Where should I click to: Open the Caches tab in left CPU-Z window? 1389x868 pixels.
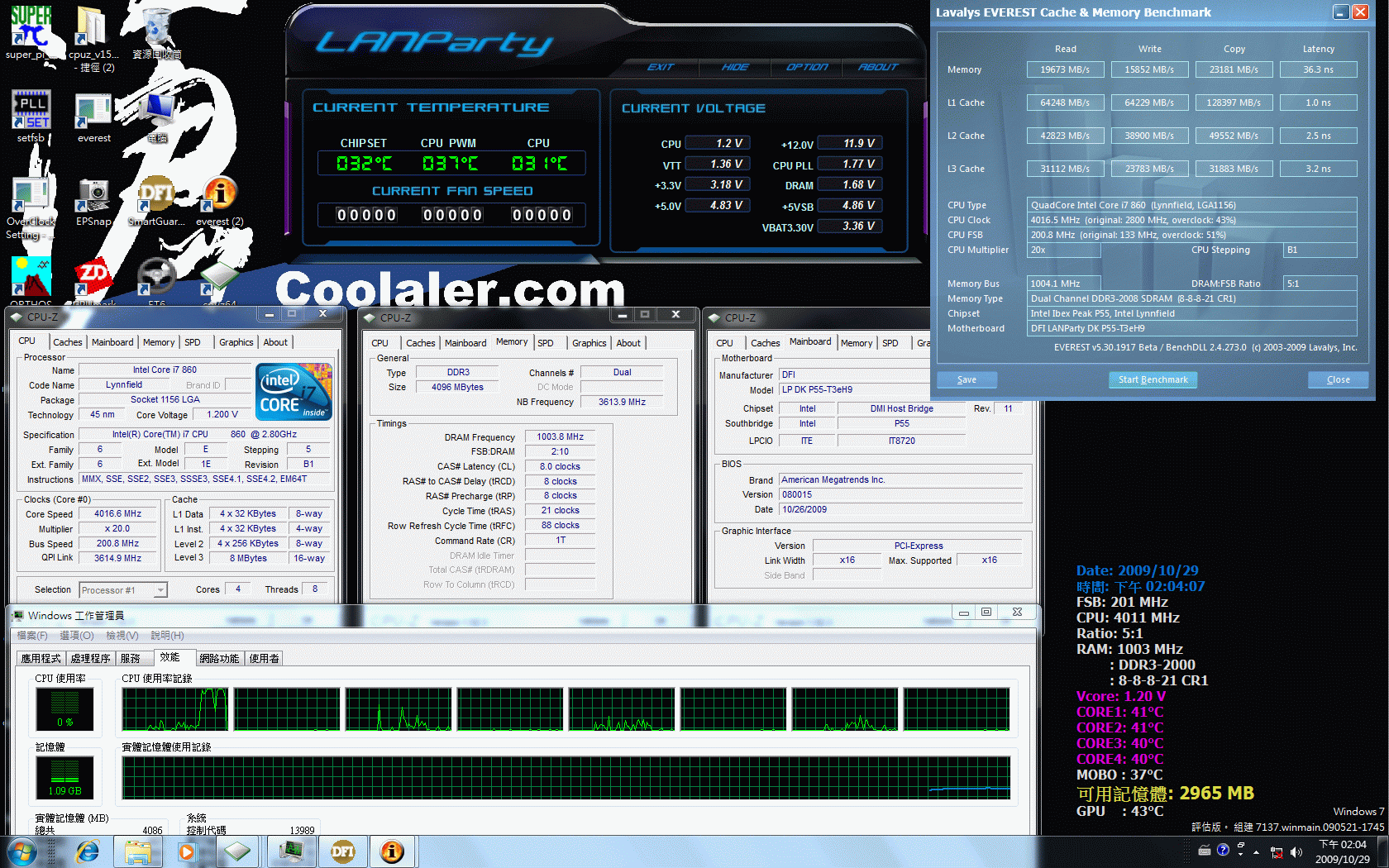click(x=67, y=342)
